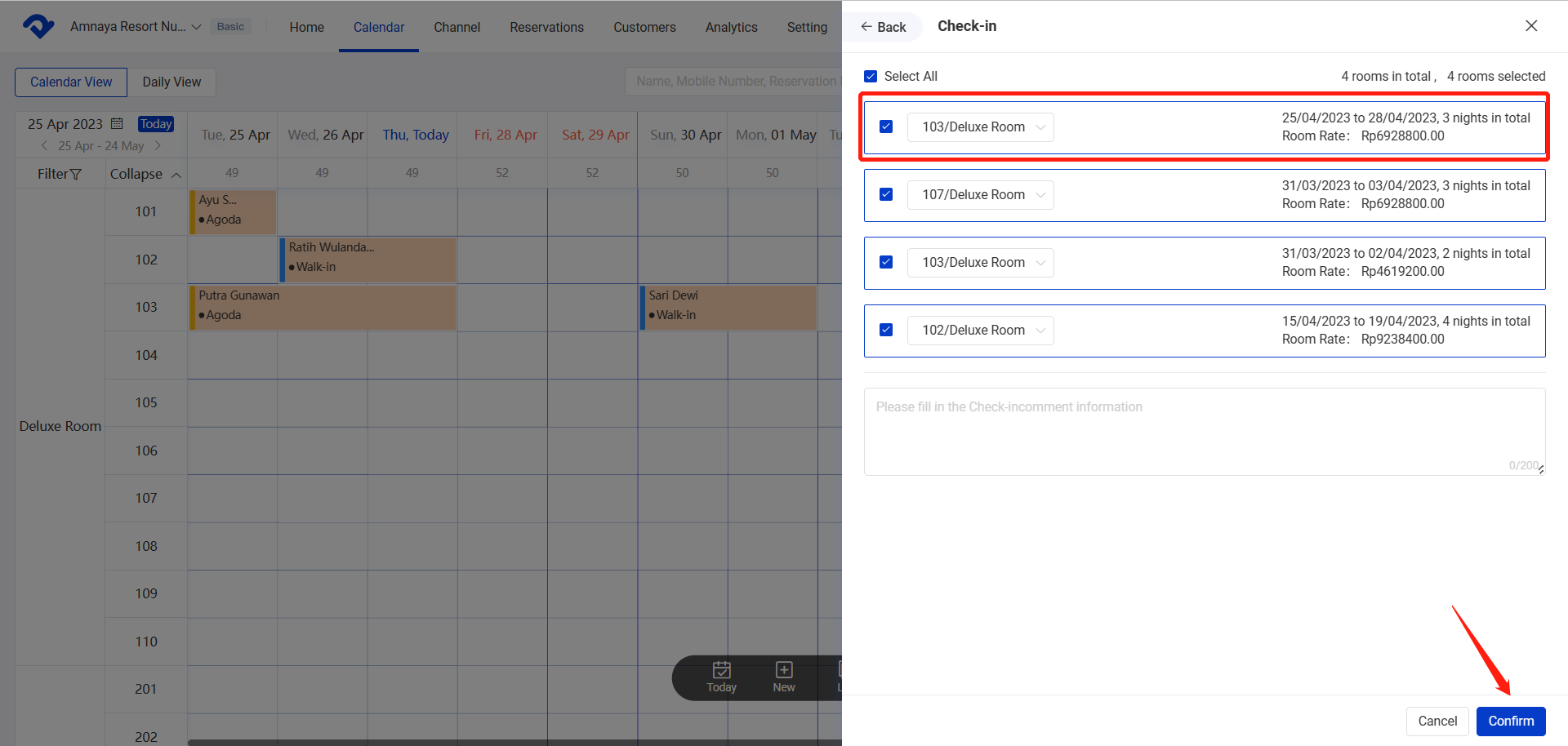Go to next date range arrow
Screen dimensions: 1568x746
point(158,146)
